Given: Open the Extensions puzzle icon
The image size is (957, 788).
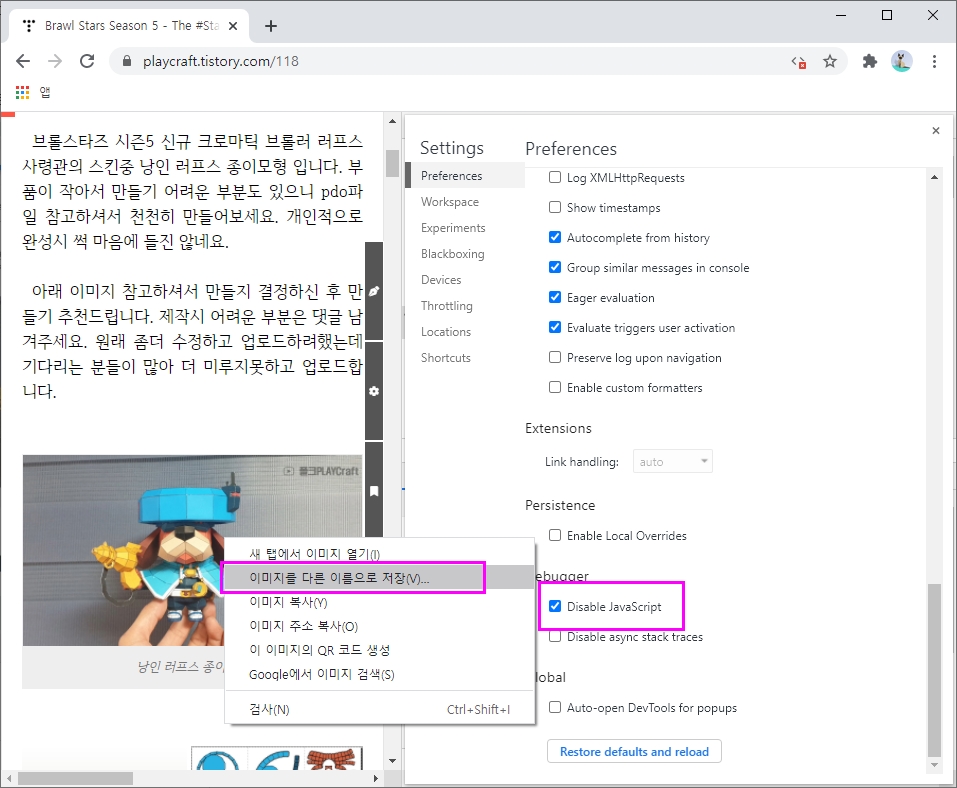Looking at the screenshot, I should coord(870,61).
